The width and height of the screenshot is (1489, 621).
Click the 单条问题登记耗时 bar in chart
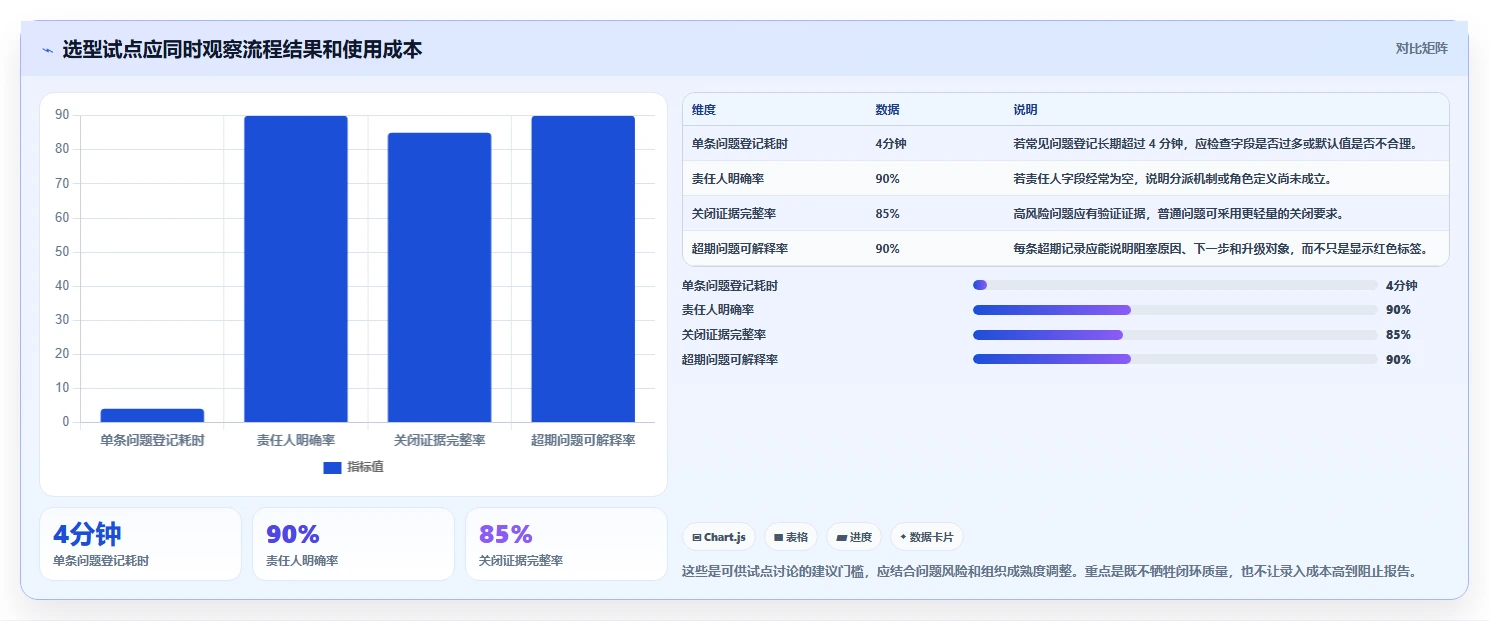click(x=152, y=415)
